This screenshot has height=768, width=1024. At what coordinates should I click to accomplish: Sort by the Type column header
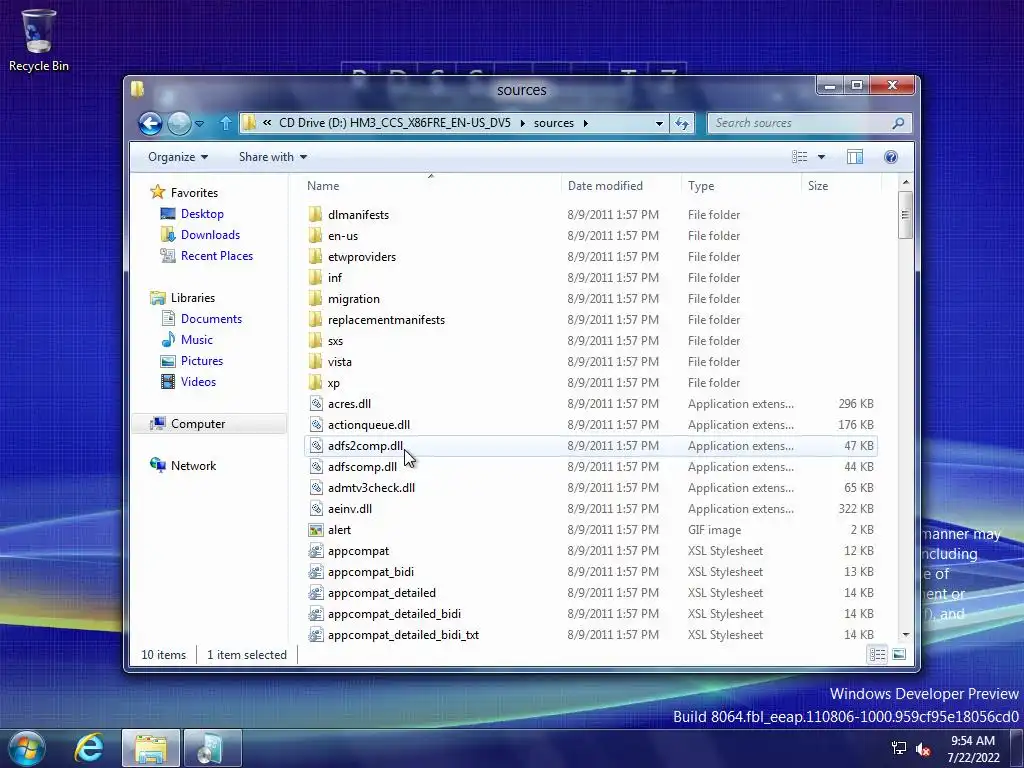741,185
